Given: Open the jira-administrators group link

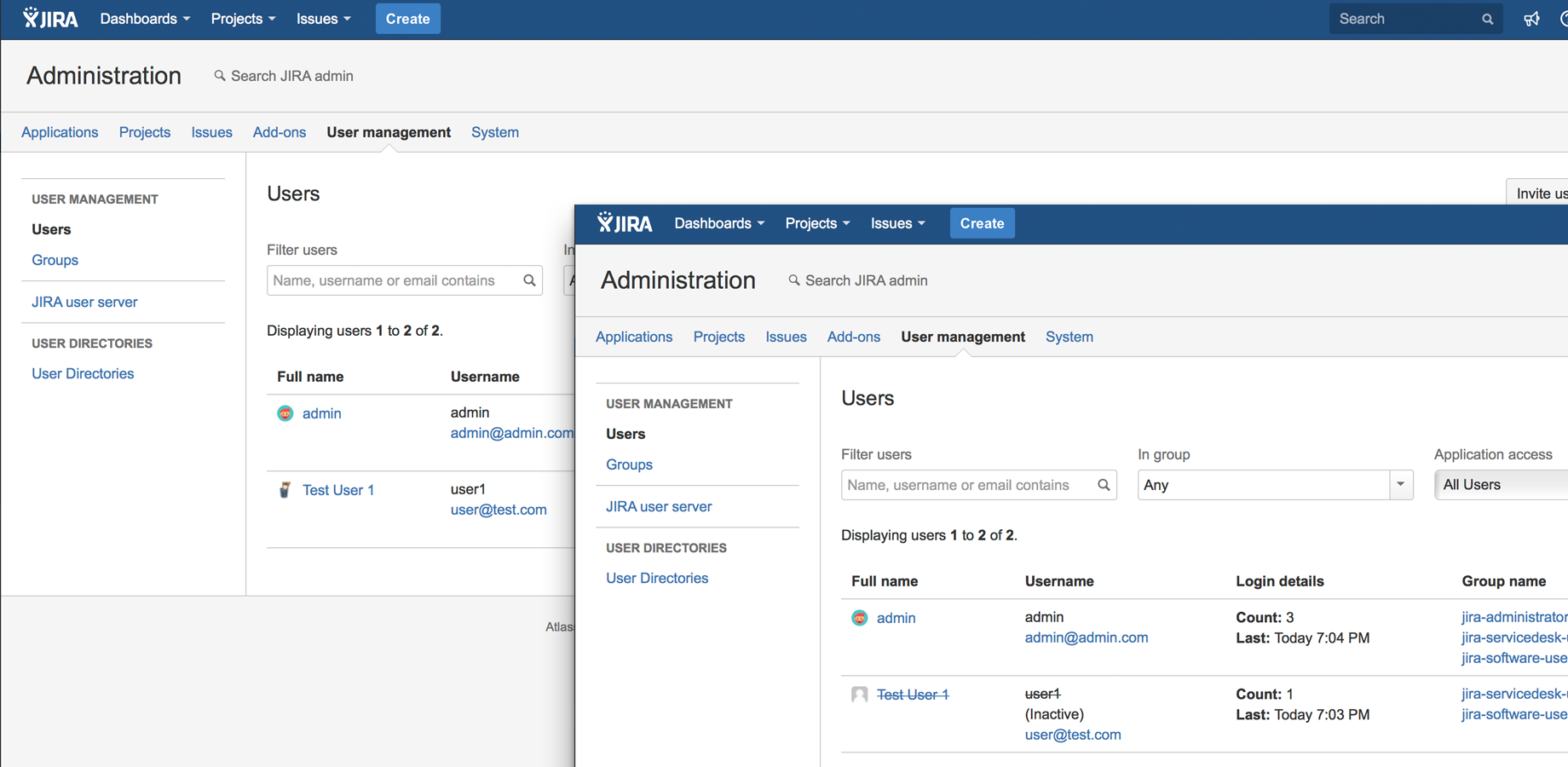Looking at the screenshot, I should point(1514,617).
